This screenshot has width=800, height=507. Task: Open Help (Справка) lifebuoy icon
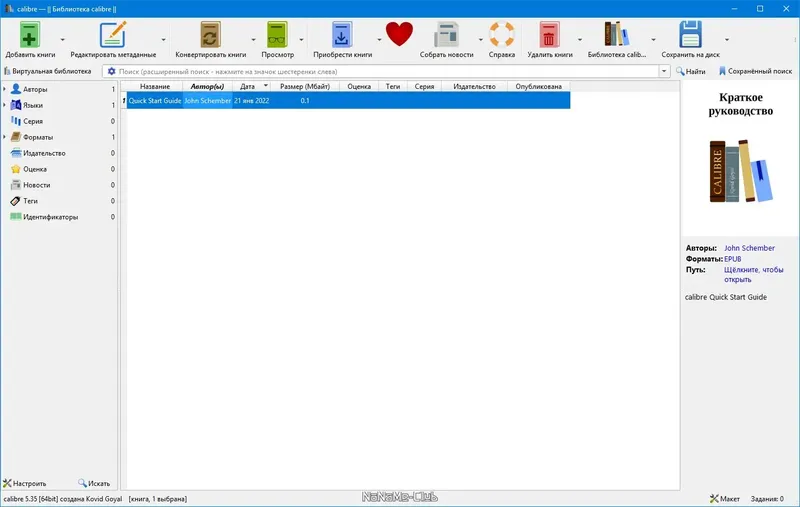(x=502, y=34)
